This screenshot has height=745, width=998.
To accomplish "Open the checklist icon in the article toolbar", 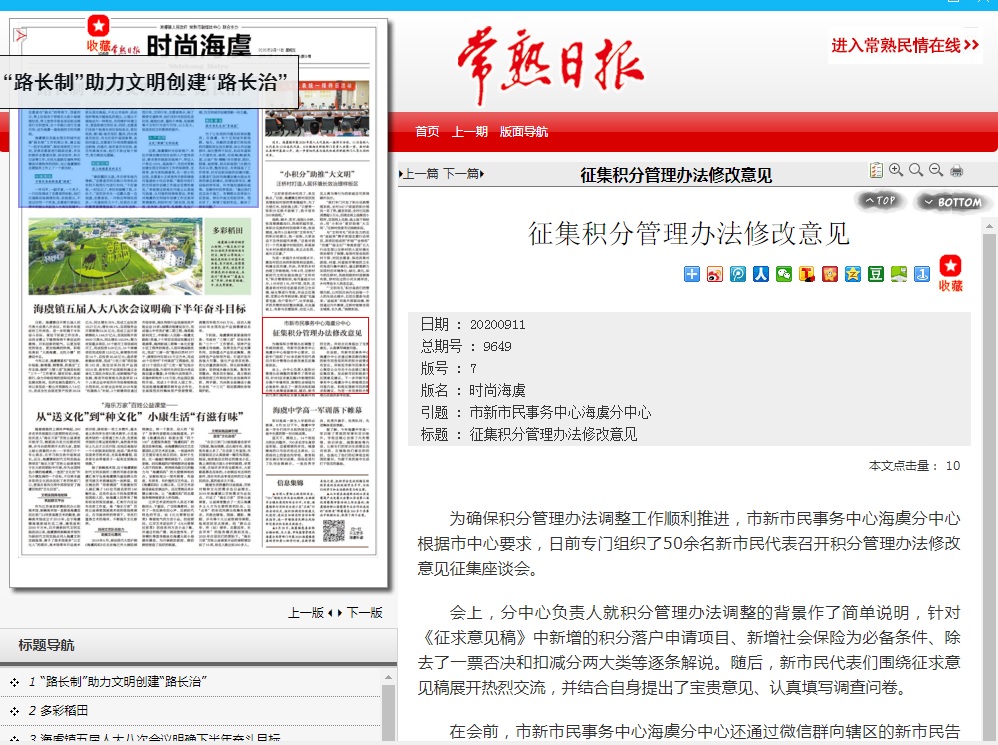I will (x=876, y=170).
